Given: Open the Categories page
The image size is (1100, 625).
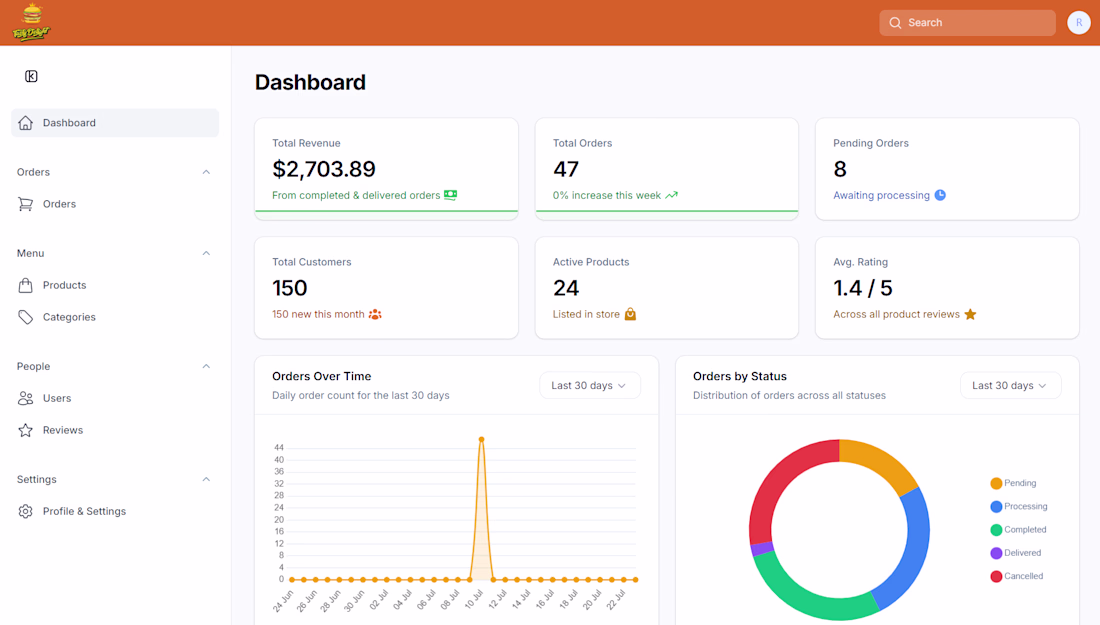Looking at the screenshot, I should [115, 317].
